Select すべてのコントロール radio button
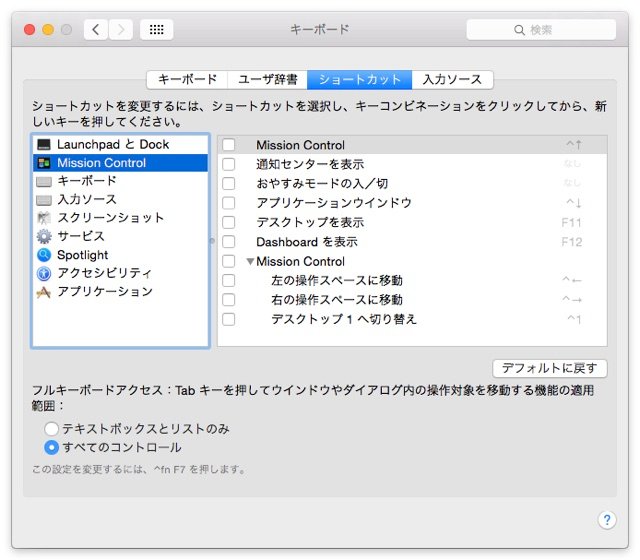The height and width of the screenshot is (560, 640). click(51, 447)
